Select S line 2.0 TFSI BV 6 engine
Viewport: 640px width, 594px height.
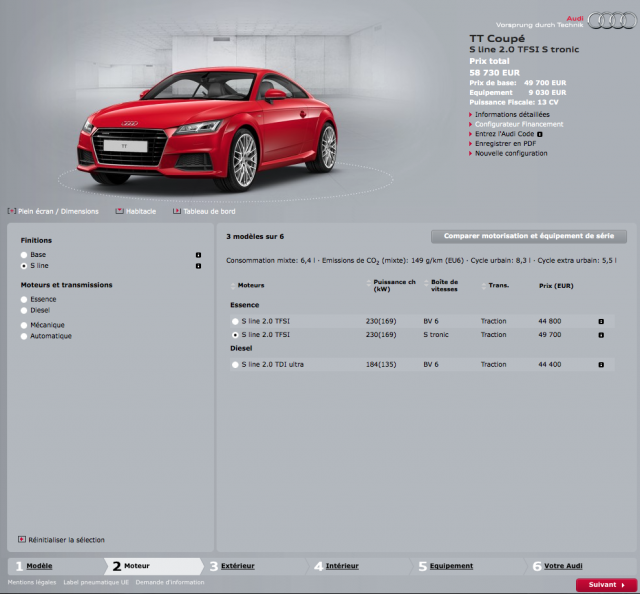coord(235,321)
